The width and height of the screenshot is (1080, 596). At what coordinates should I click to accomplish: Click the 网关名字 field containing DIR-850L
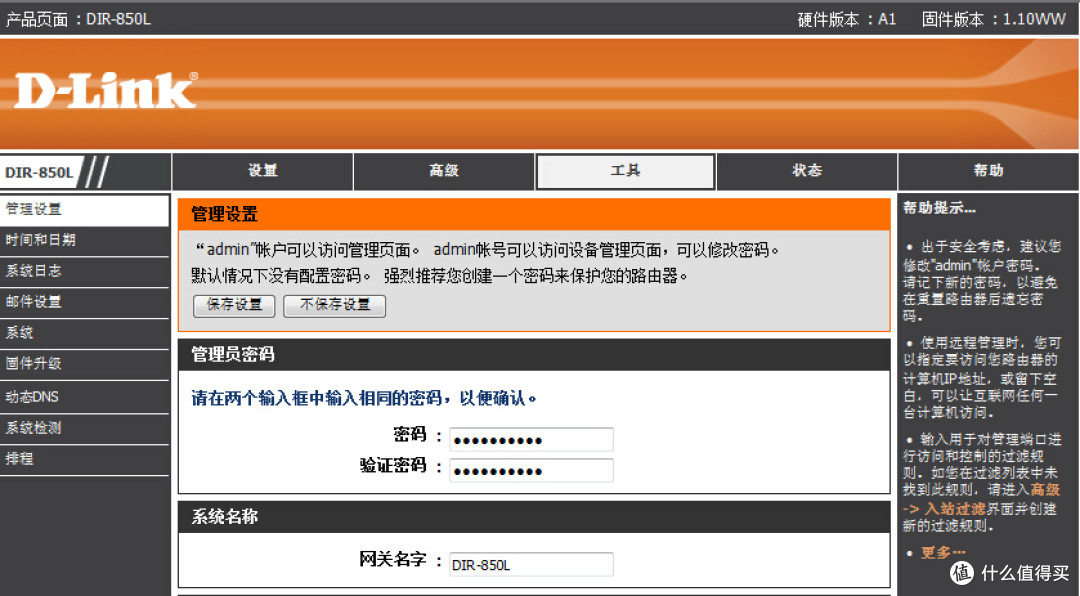531,564
